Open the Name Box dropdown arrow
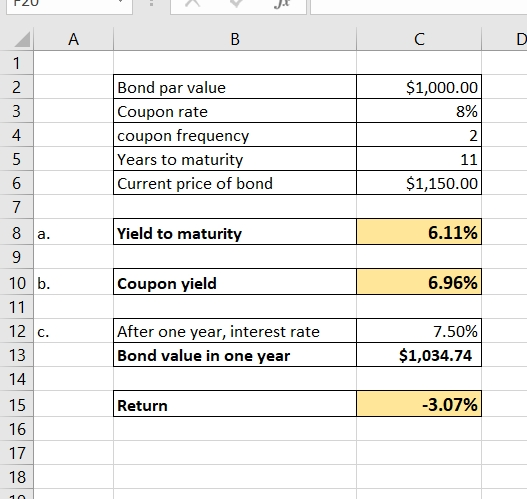Viewport: 527px width, 499px height. (x=120, y=2)
